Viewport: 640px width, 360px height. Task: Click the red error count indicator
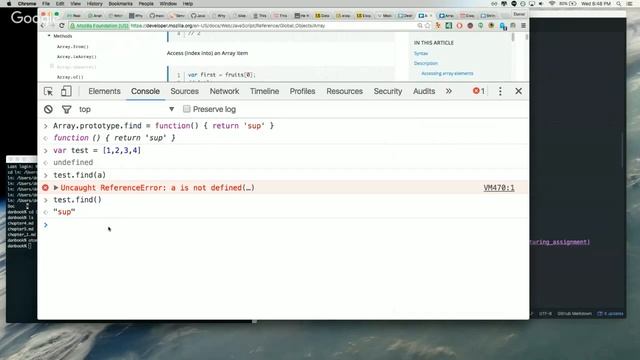tap(478, 91)
